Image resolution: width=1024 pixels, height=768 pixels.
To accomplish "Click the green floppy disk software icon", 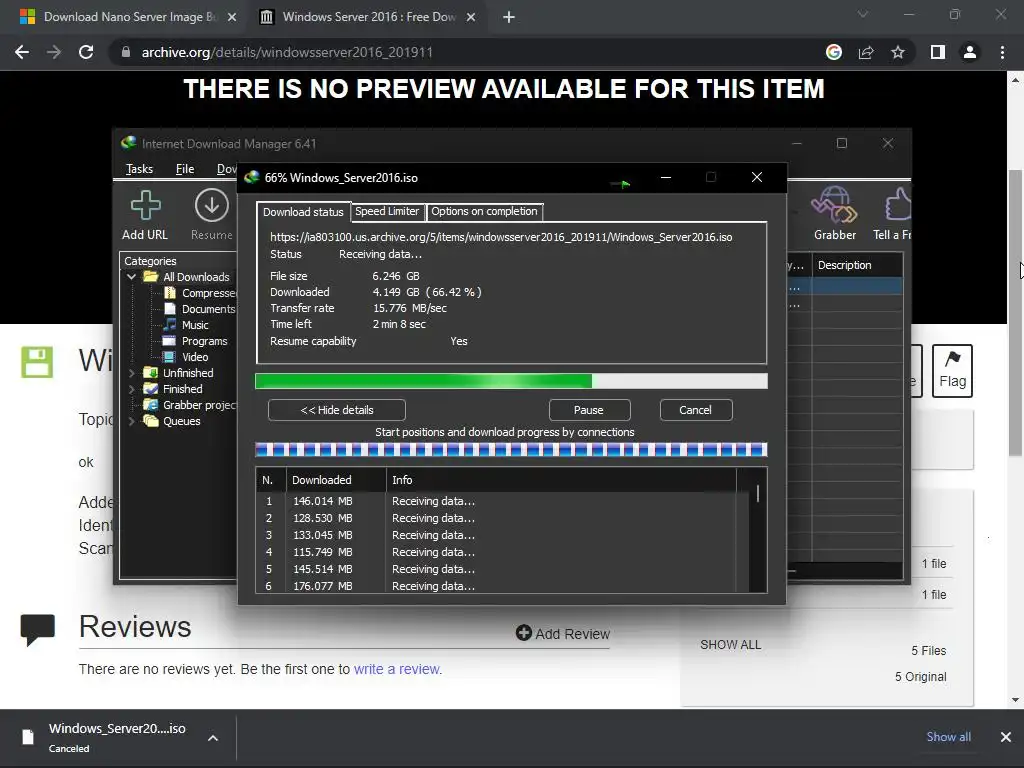I will pyautogui.click(x=37, y=362).
